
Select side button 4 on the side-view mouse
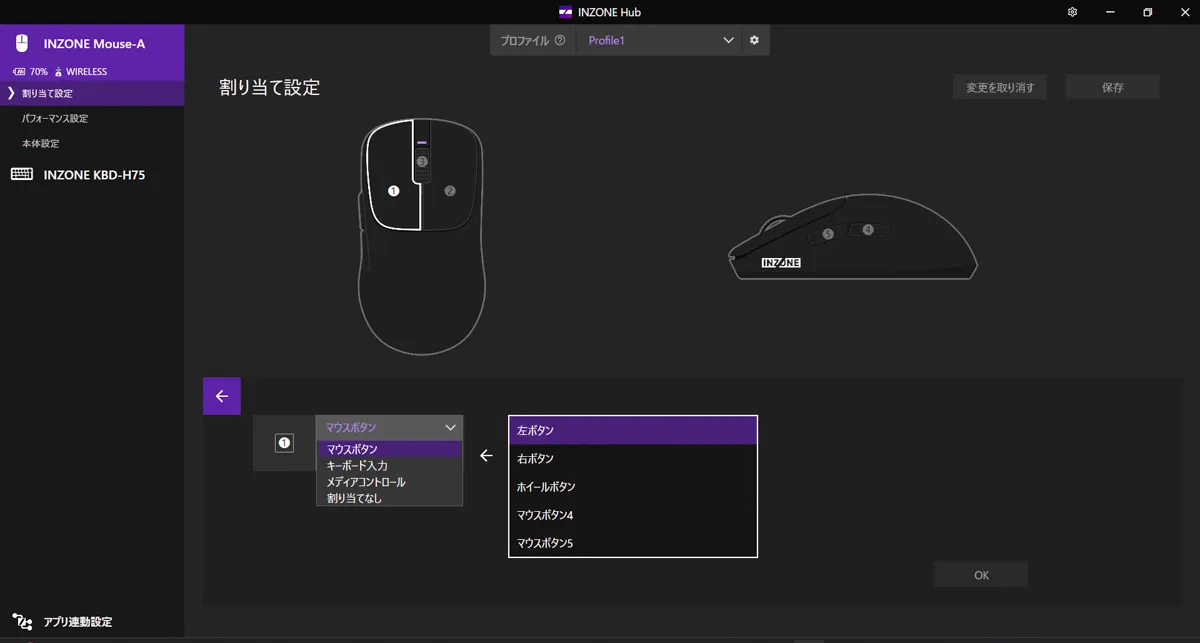click(868, 230)
